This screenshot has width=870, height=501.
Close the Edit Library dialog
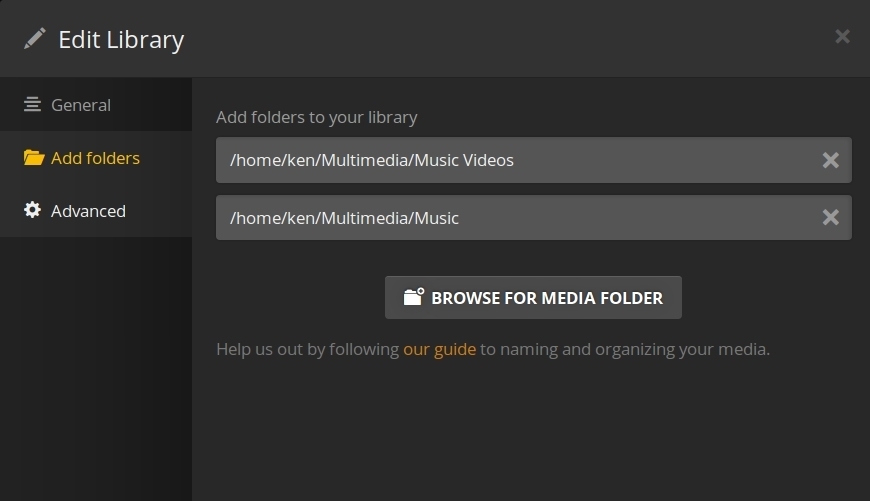(x=842, y=37)
